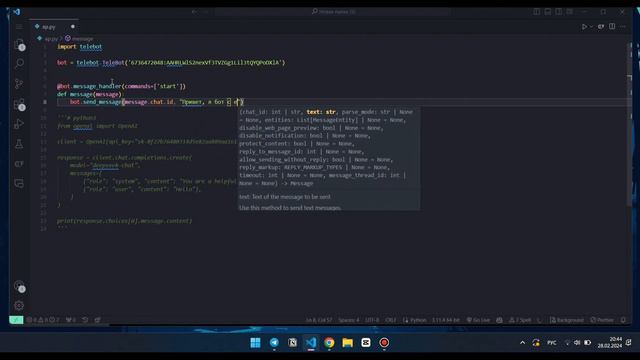Click the VS Code logo in title bar

(17, 12)
